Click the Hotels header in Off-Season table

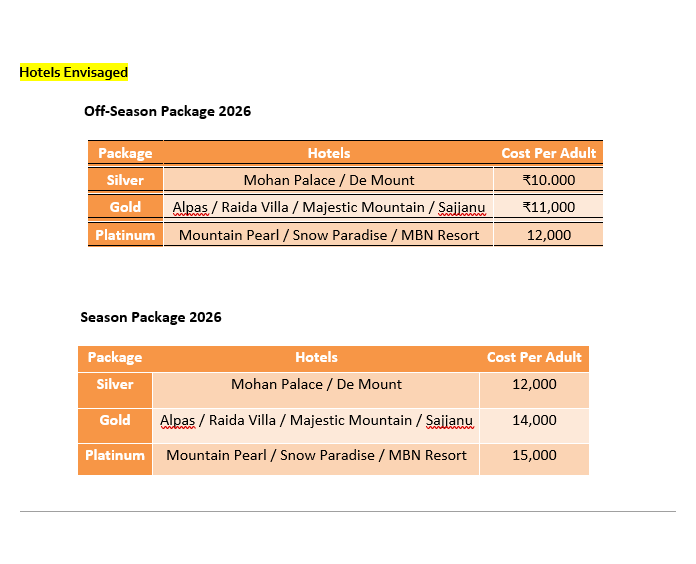pos(329,153)
